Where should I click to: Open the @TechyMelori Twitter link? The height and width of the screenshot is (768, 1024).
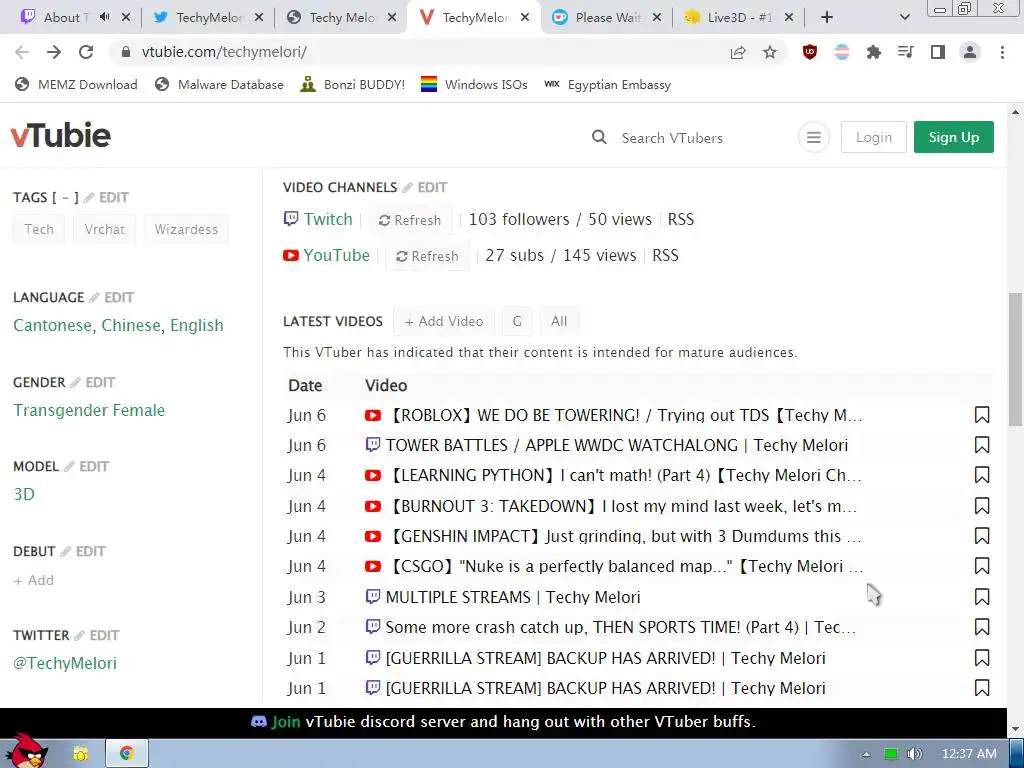point(65,663)
